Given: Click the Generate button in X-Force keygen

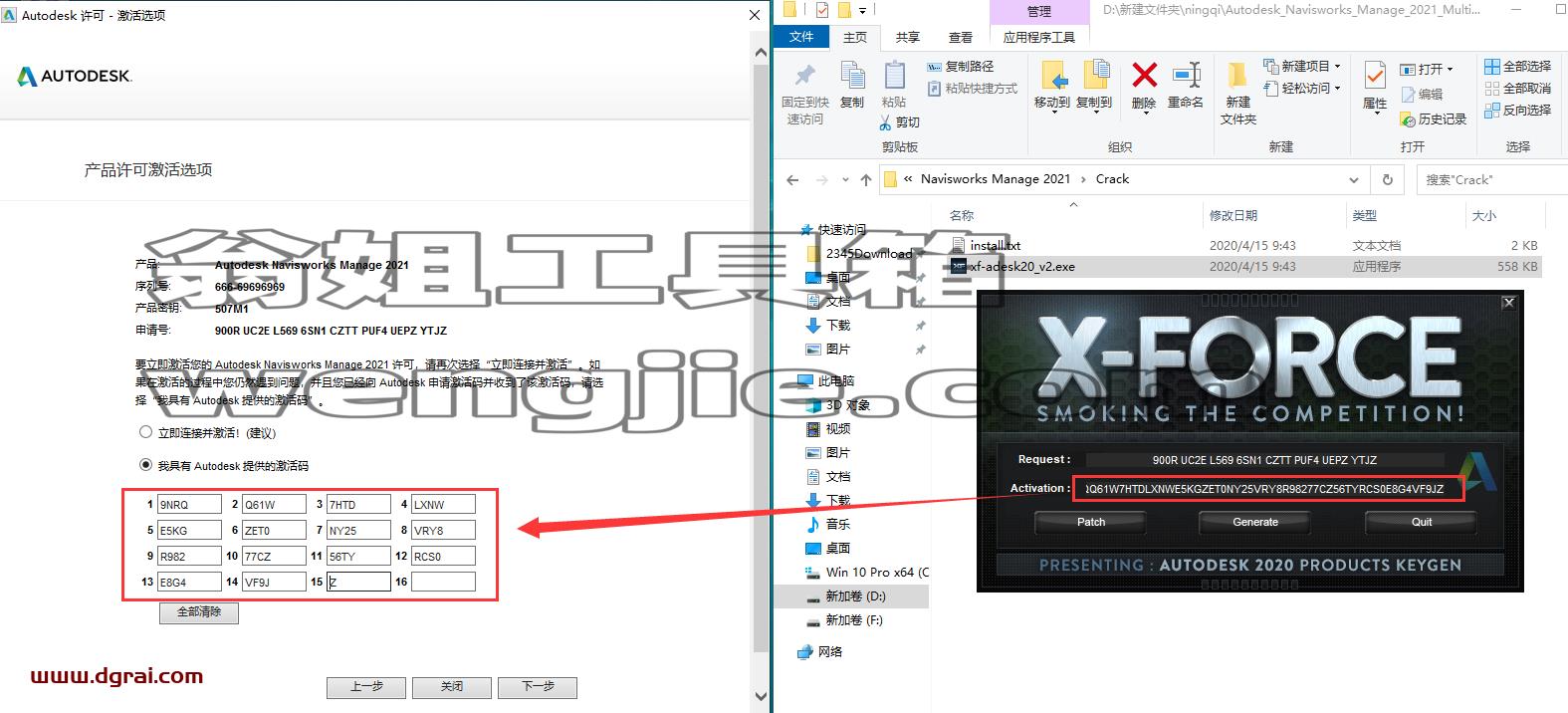Looking at the screenshot, I should 1255,522.
